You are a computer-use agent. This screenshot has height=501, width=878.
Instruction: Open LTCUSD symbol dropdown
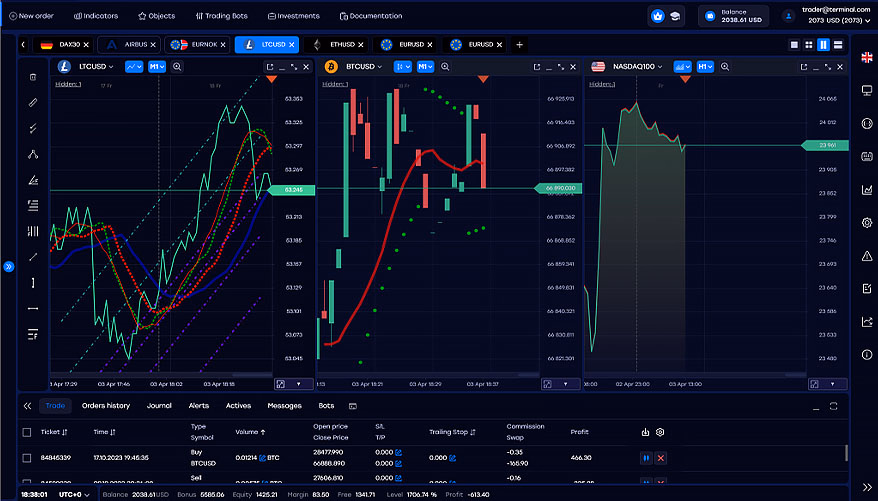pyautogui.click(x=96, y=66)
